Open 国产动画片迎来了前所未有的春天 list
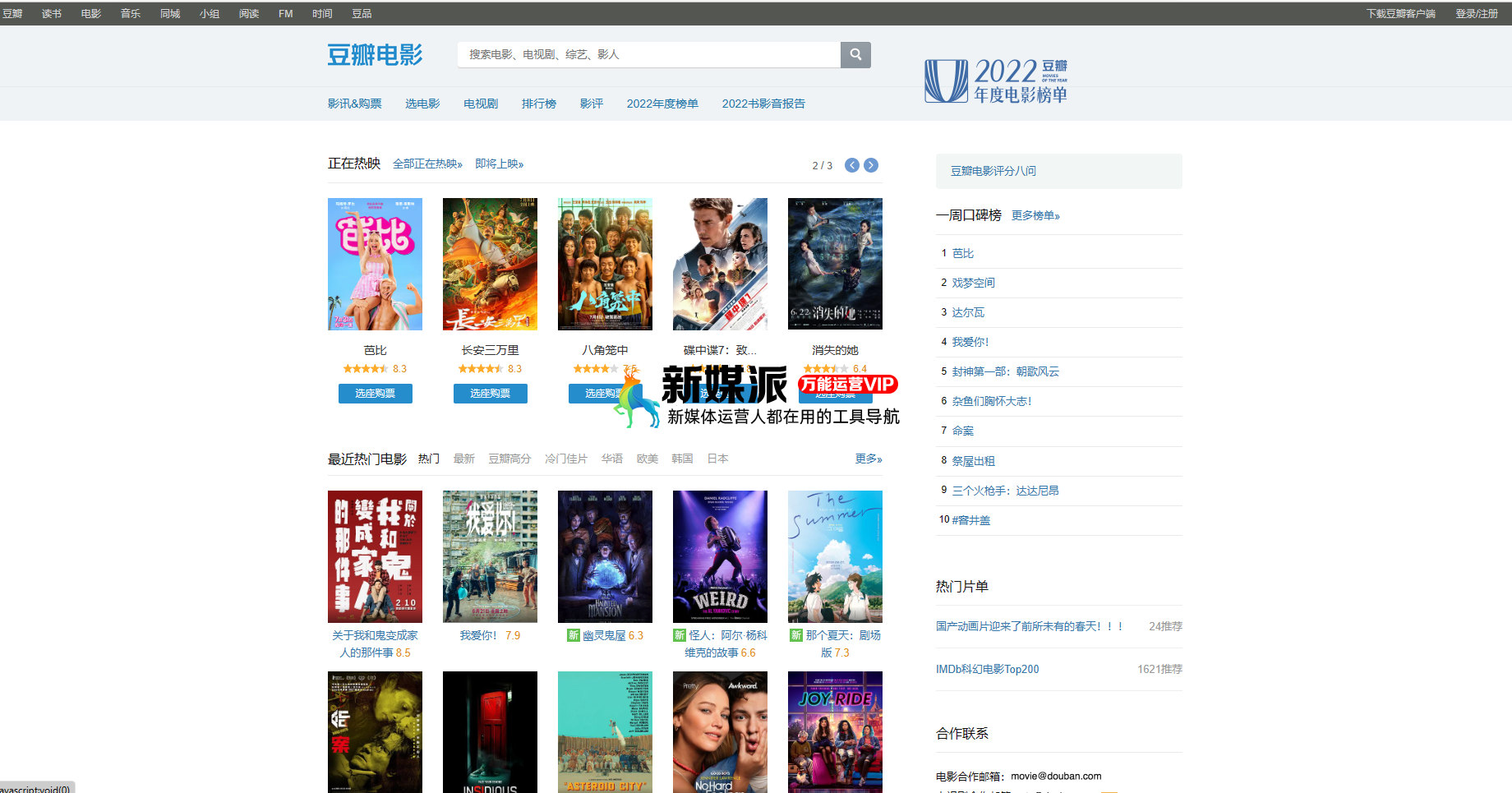 1030,626
